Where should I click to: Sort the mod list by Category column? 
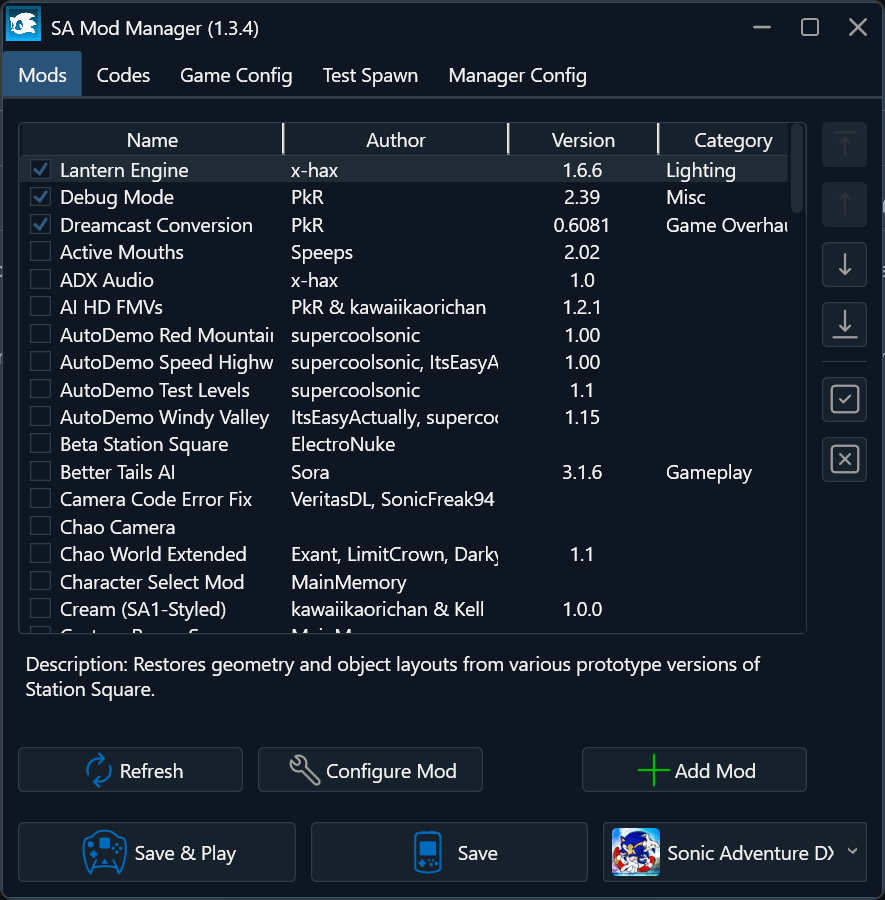732,140
